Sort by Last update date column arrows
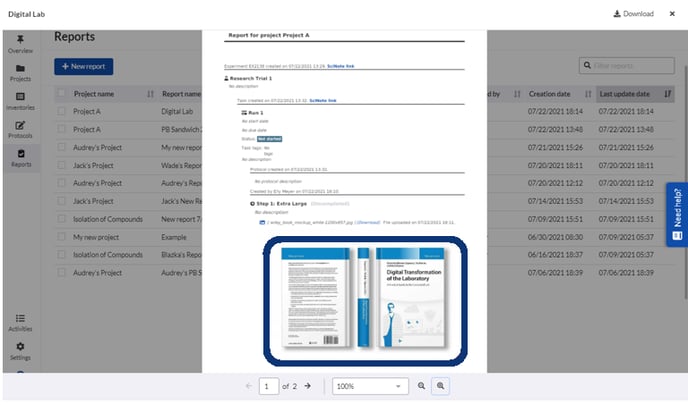Image resolution: width=688 pixels, height=405 pixels. tap(667, 94)
